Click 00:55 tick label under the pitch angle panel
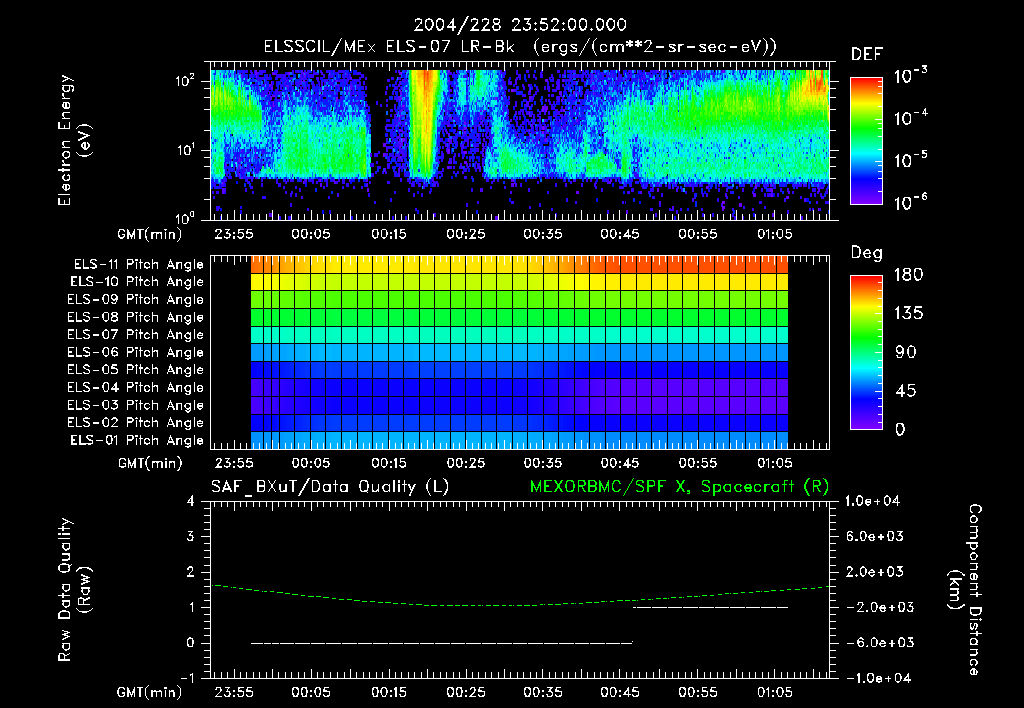Viewport: 1024px width, 708px height. point(697,463)
